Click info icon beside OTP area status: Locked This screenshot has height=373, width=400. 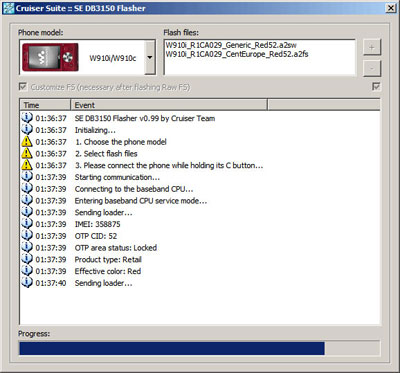click(27, 248)
